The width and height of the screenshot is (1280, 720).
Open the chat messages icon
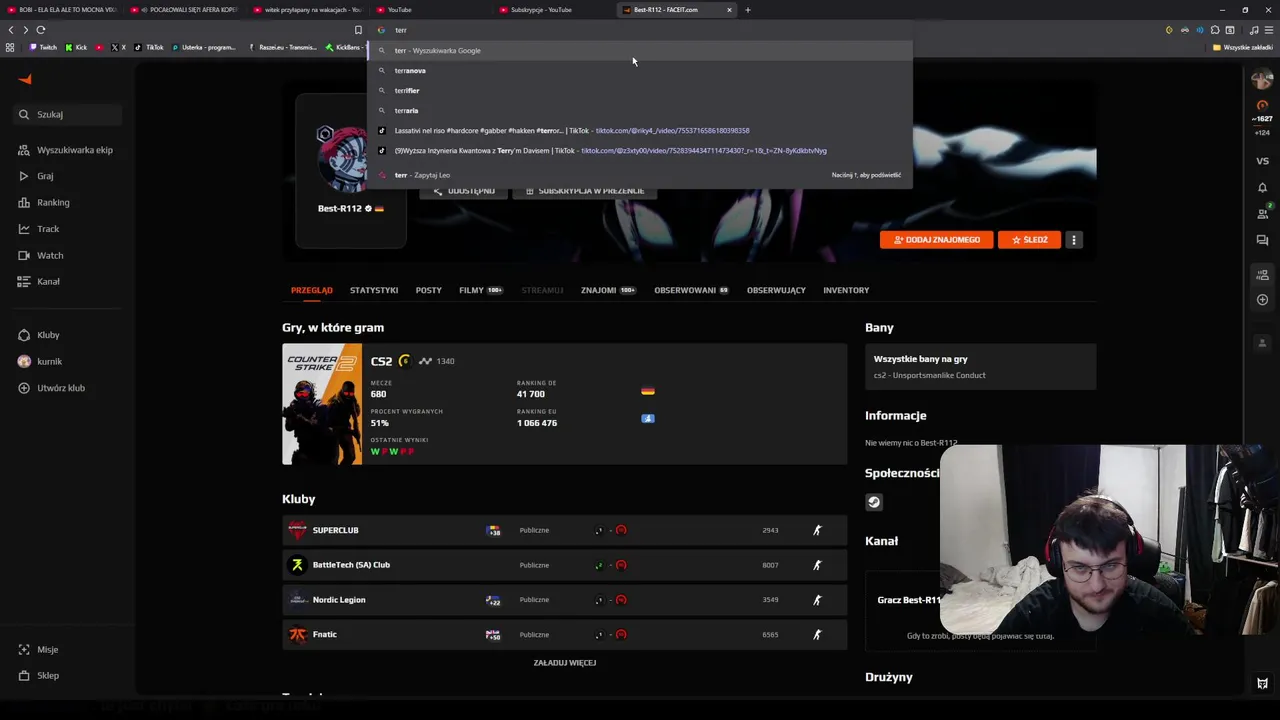(x=1262, y=240)
